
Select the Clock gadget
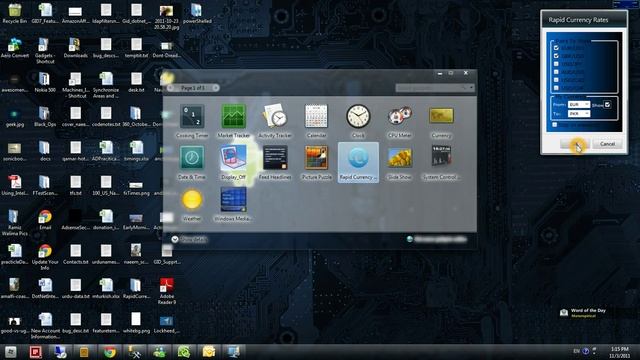358,121
